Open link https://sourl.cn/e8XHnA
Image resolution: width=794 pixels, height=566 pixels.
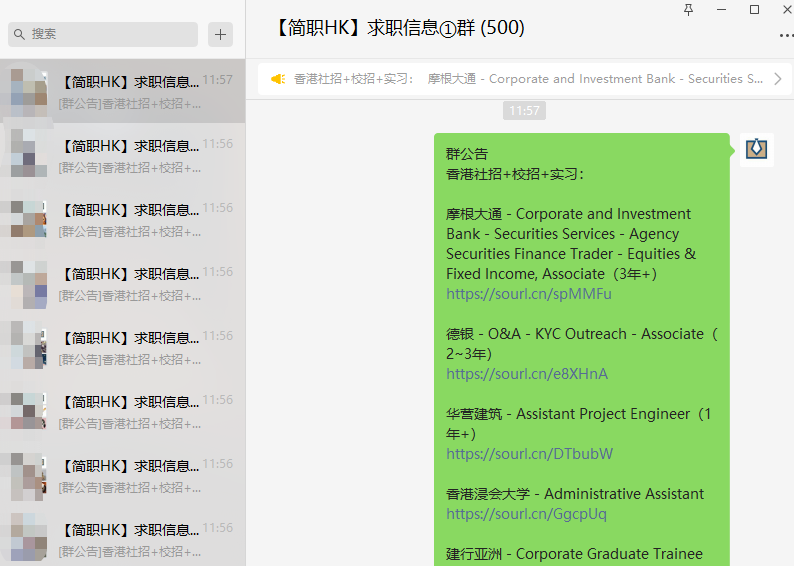[527, 374]
